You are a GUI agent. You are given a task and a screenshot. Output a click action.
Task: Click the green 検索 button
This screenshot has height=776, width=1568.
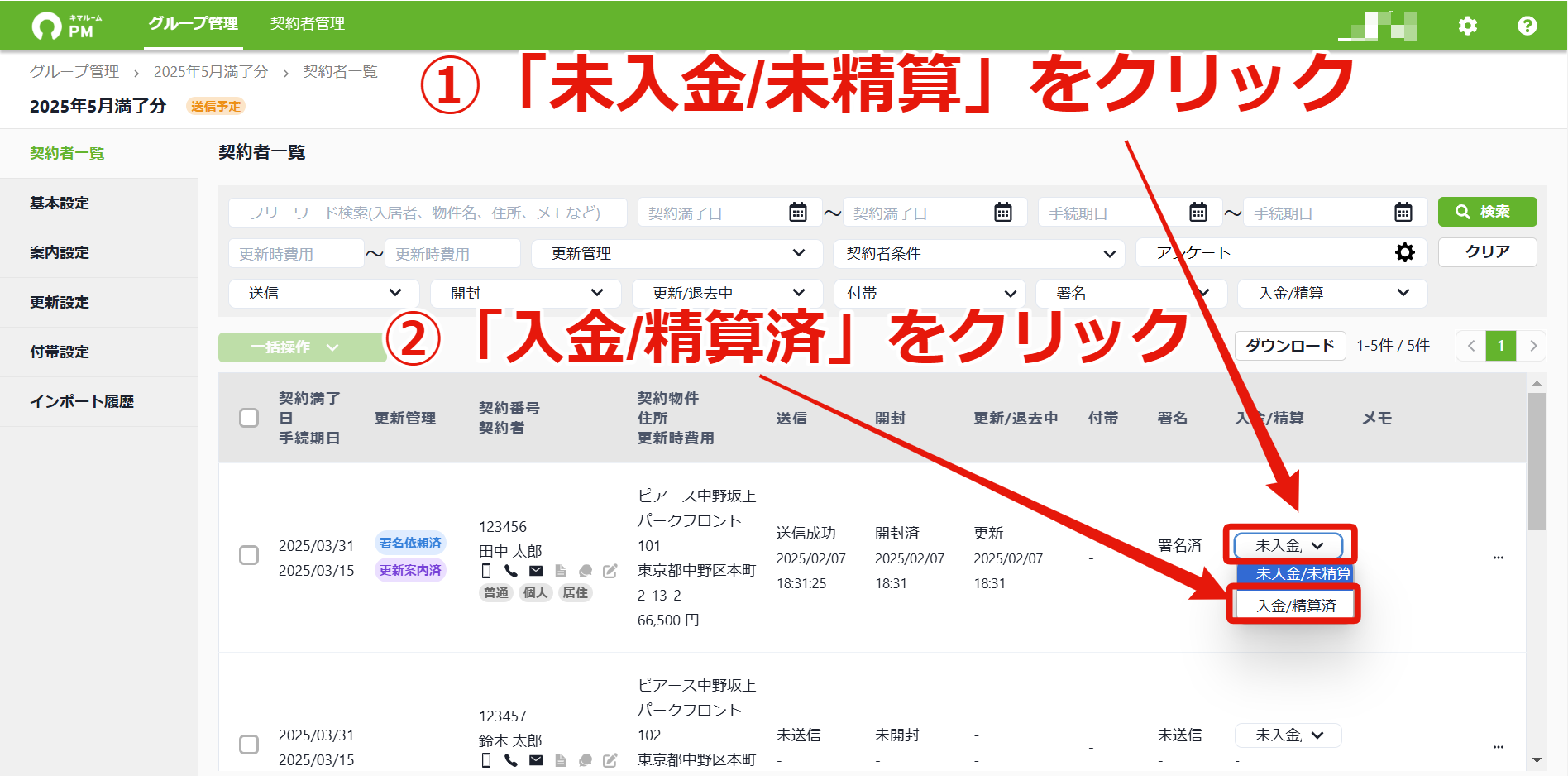click(1487, 212)
